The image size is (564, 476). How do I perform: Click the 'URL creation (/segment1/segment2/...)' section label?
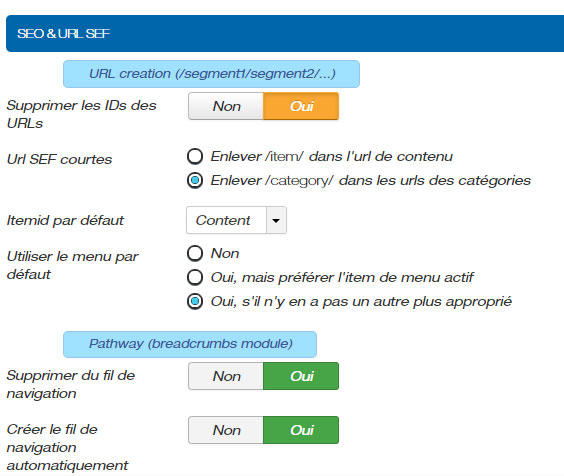tap(212, 74)
